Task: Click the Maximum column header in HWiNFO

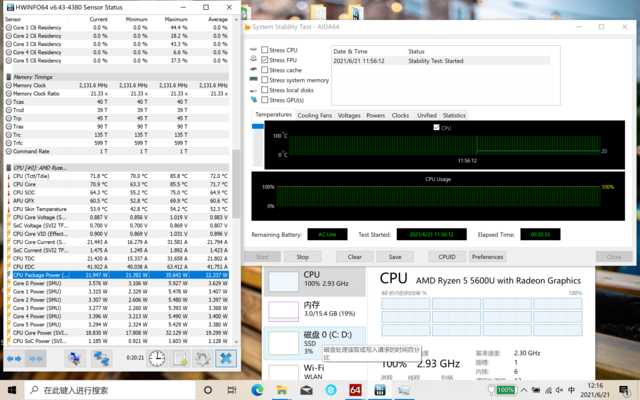Action: (176, 19)
